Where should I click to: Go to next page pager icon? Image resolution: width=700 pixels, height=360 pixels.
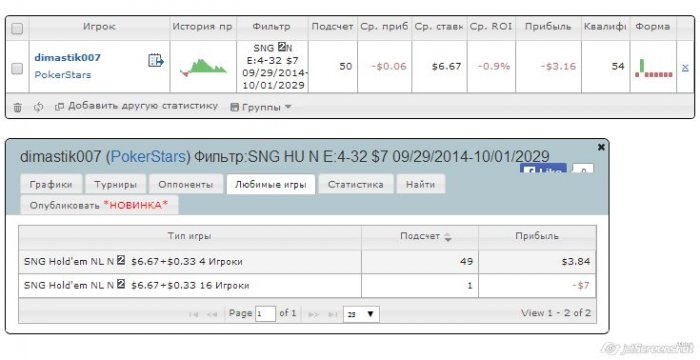(314, 314)
